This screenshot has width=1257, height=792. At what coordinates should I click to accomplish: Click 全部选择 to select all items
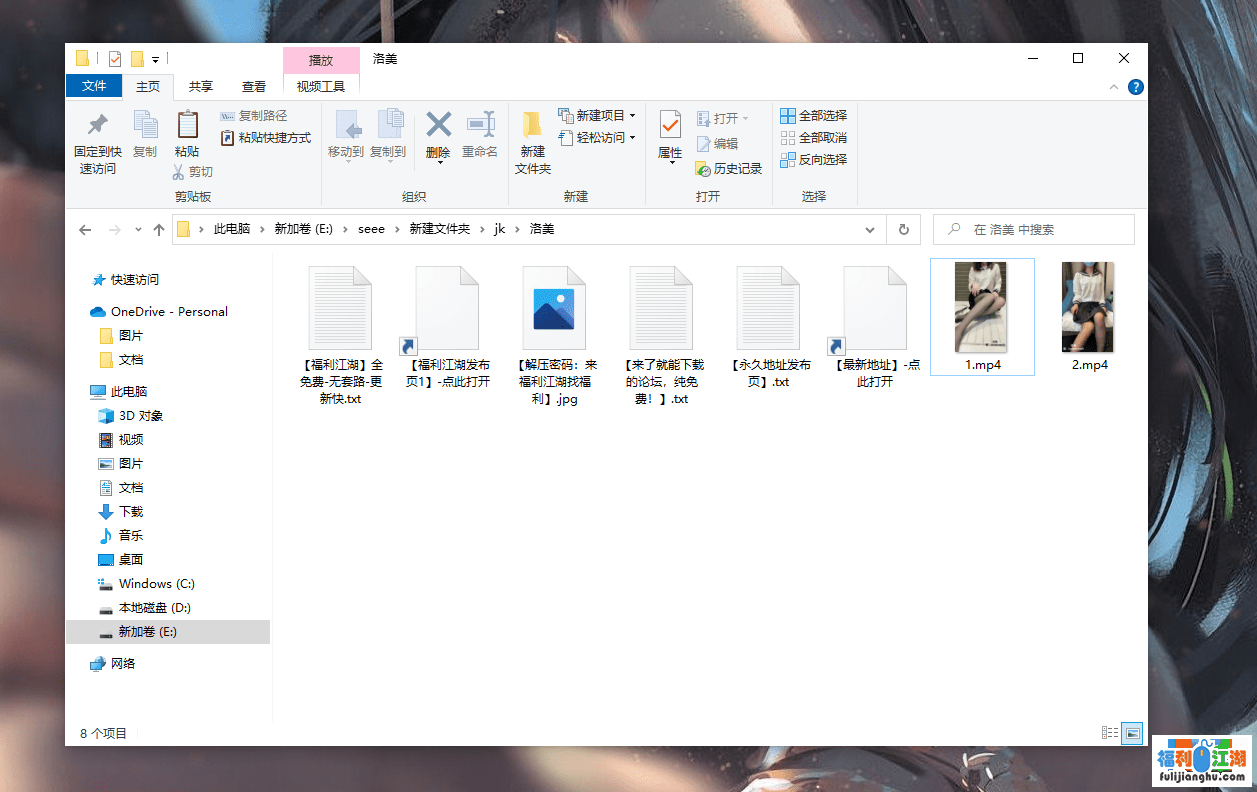[814, 114]
